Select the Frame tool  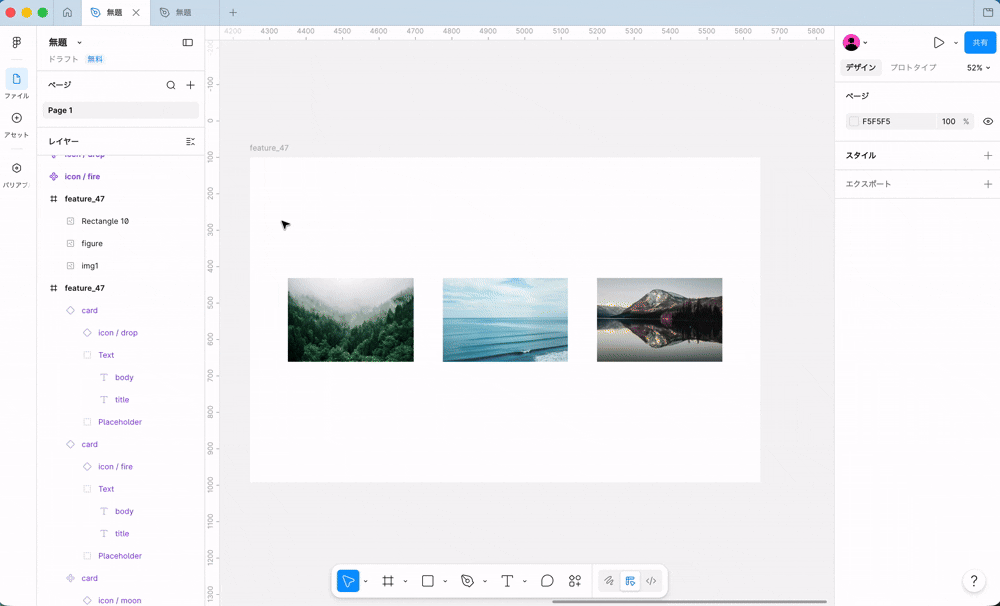[388, 580]
